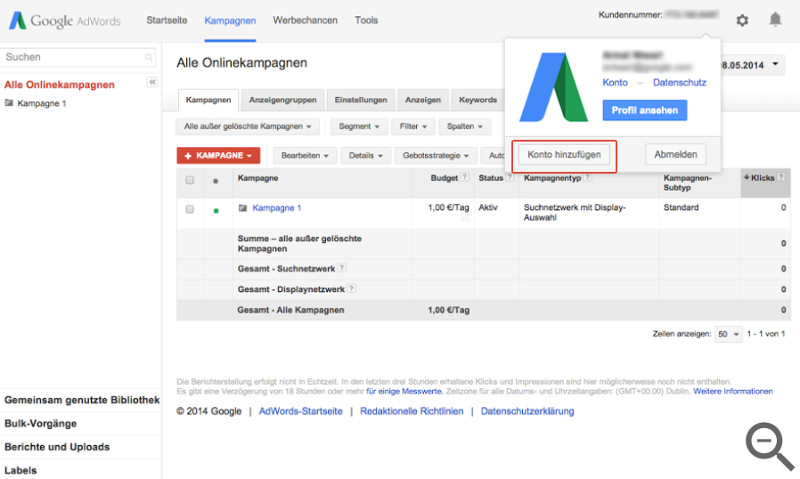Screen dimensions: 800x479
Task: Open Bulk-Vorgänge in sidebar
Action: coord(40,423)
